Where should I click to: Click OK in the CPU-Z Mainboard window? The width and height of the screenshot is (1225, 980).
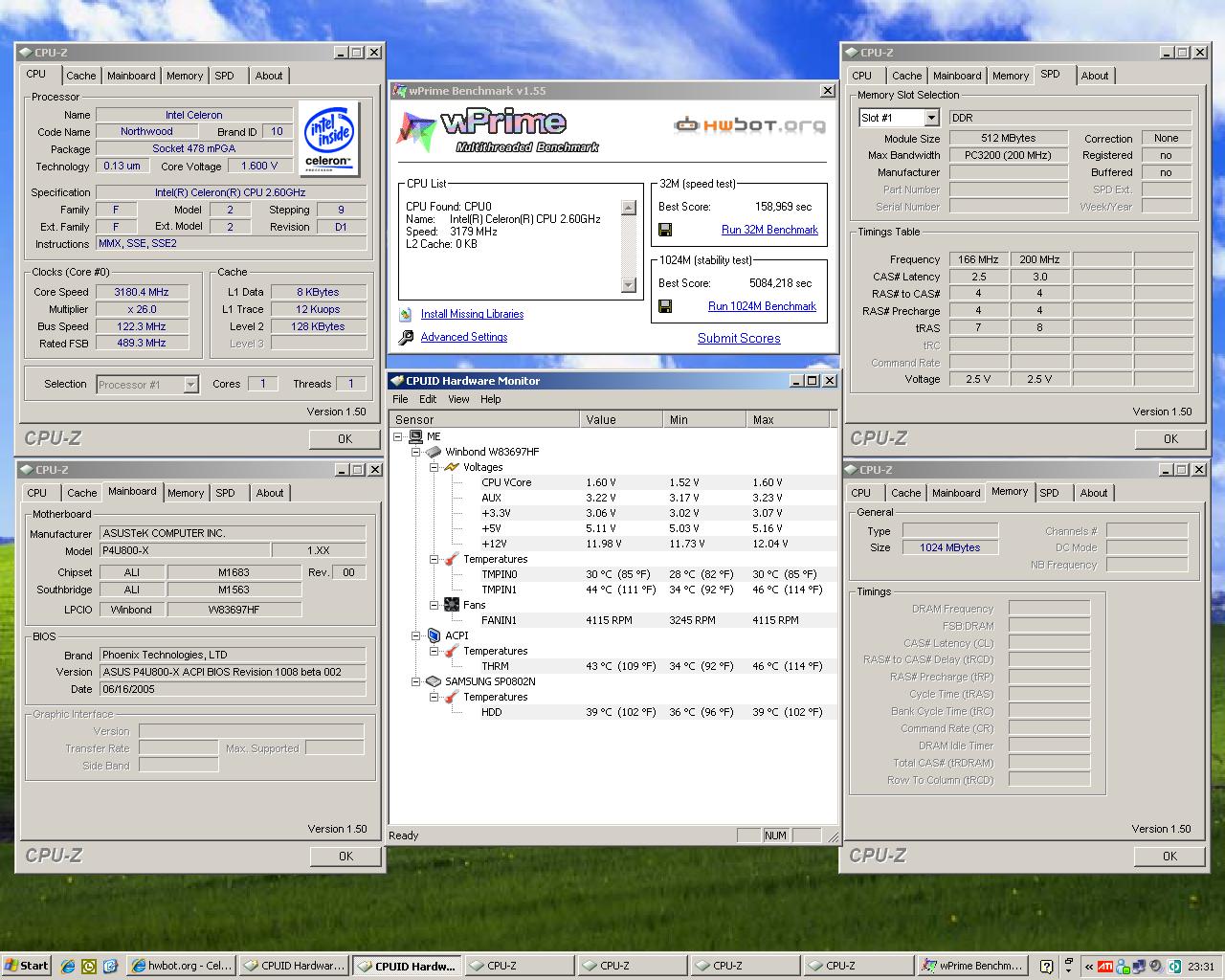click(x=345, y=857)
